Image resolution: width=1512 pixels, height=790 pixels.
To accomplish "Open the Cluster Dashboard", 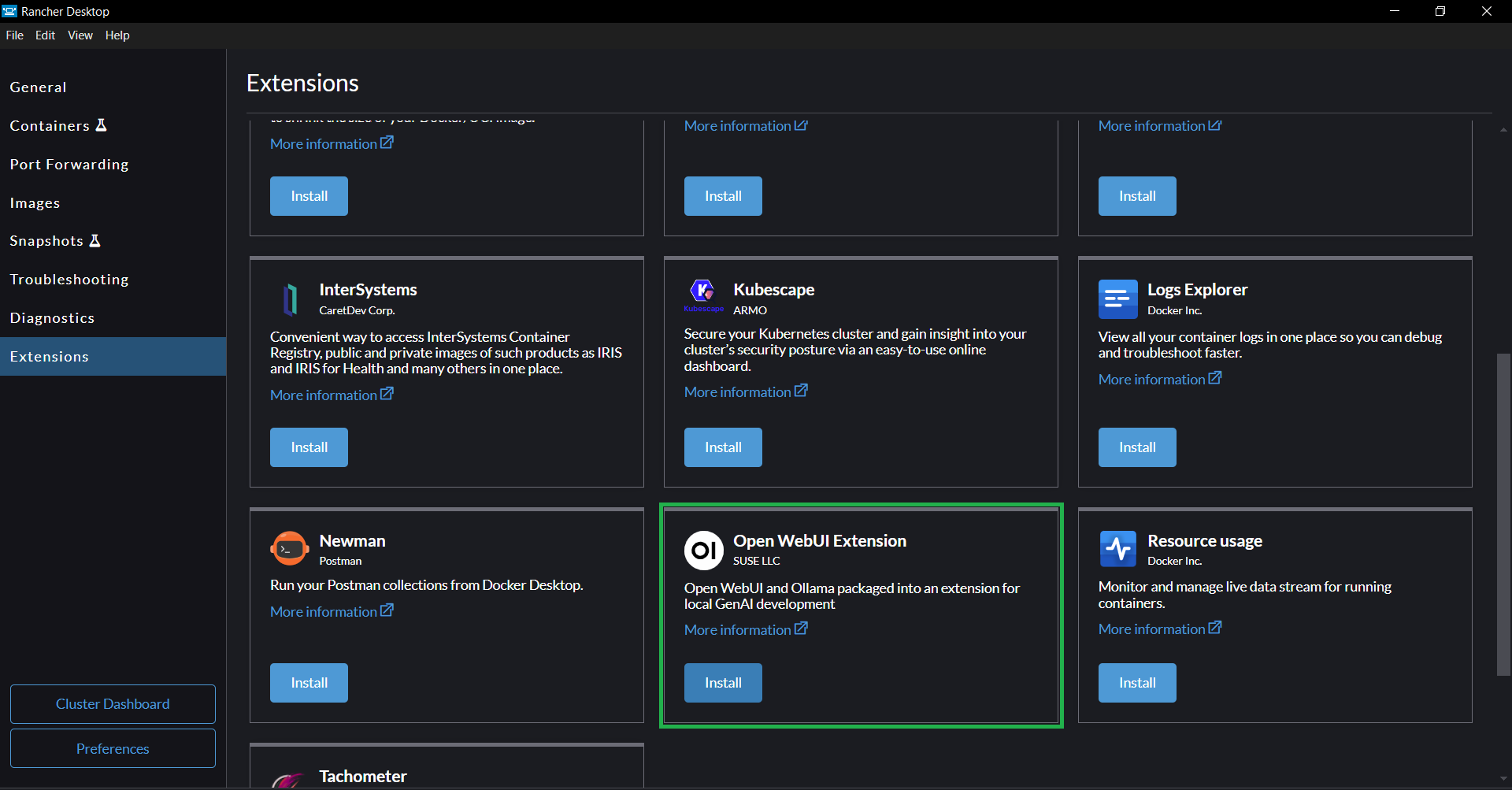I will point(113,703).
